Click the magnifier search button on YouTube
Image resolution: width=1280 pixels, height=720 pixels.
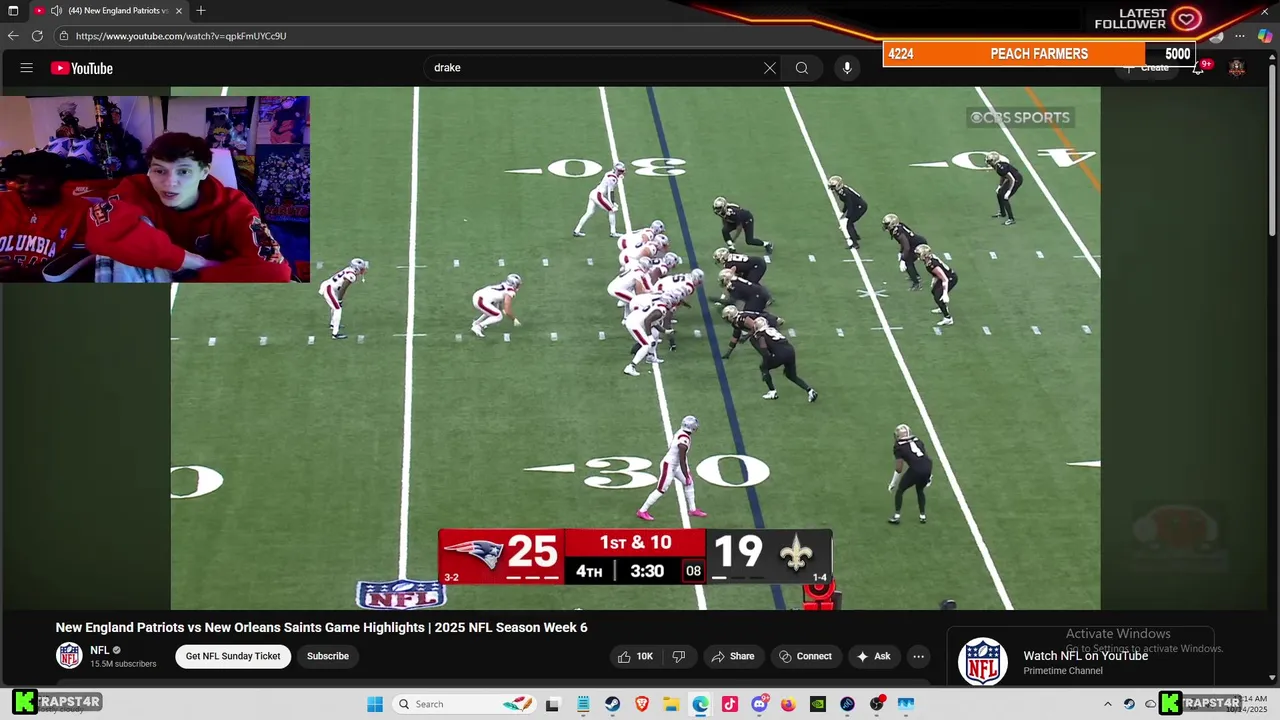(x=802, y=68)
